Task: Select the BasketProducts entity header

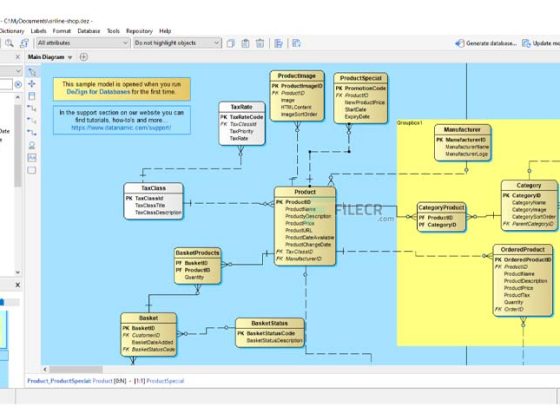Action: pyautogui.click(x=198, y=253)
